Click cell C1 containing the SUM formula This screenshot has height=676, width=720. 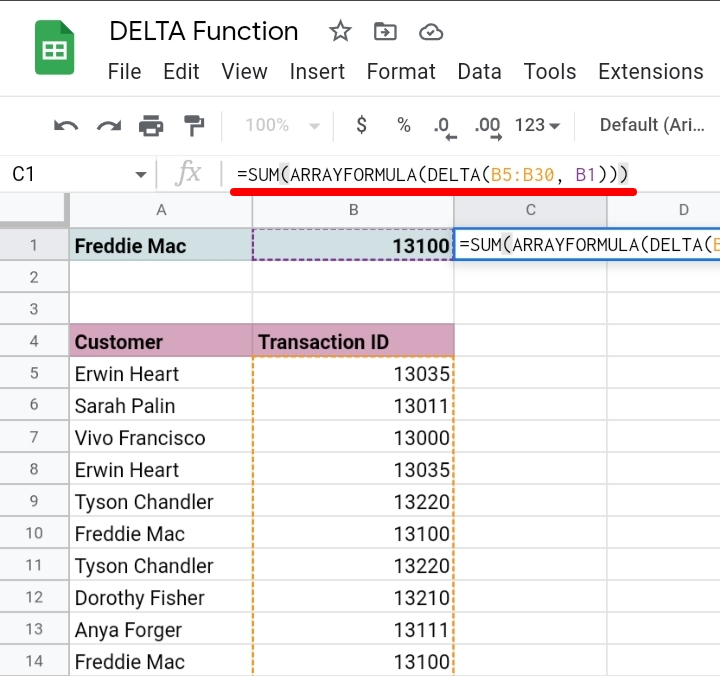pyautogui.click(x=587, y=245)
